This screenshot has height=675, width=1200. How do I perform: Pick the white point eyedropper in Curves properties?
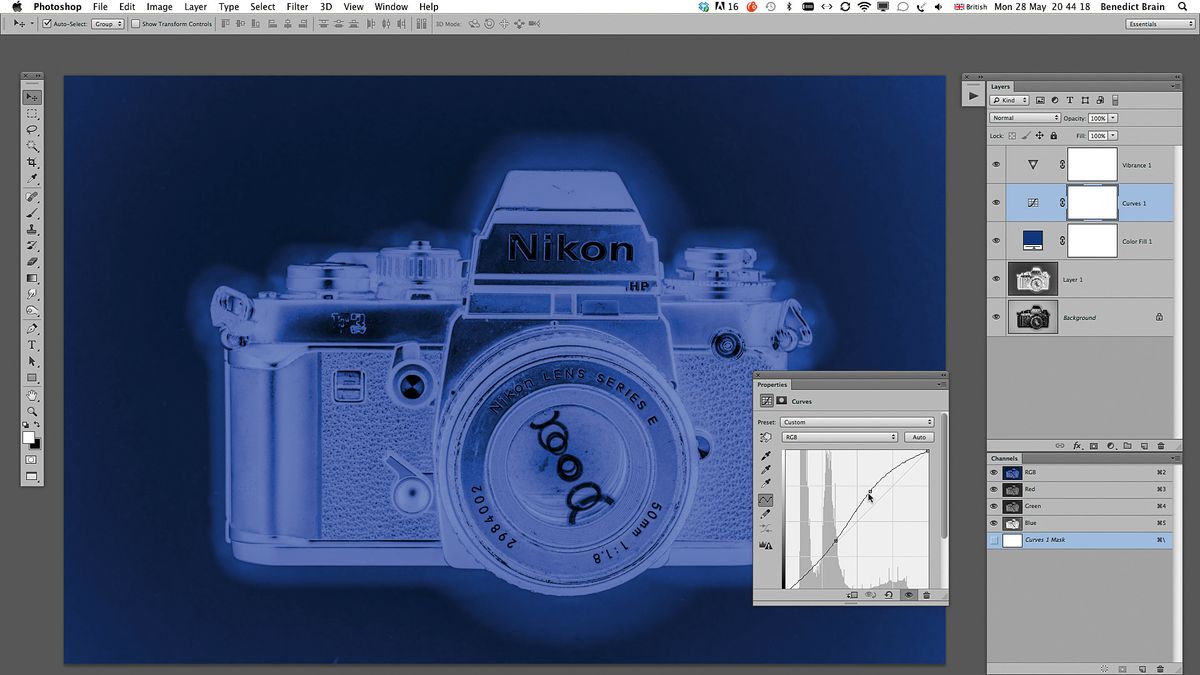765,483
